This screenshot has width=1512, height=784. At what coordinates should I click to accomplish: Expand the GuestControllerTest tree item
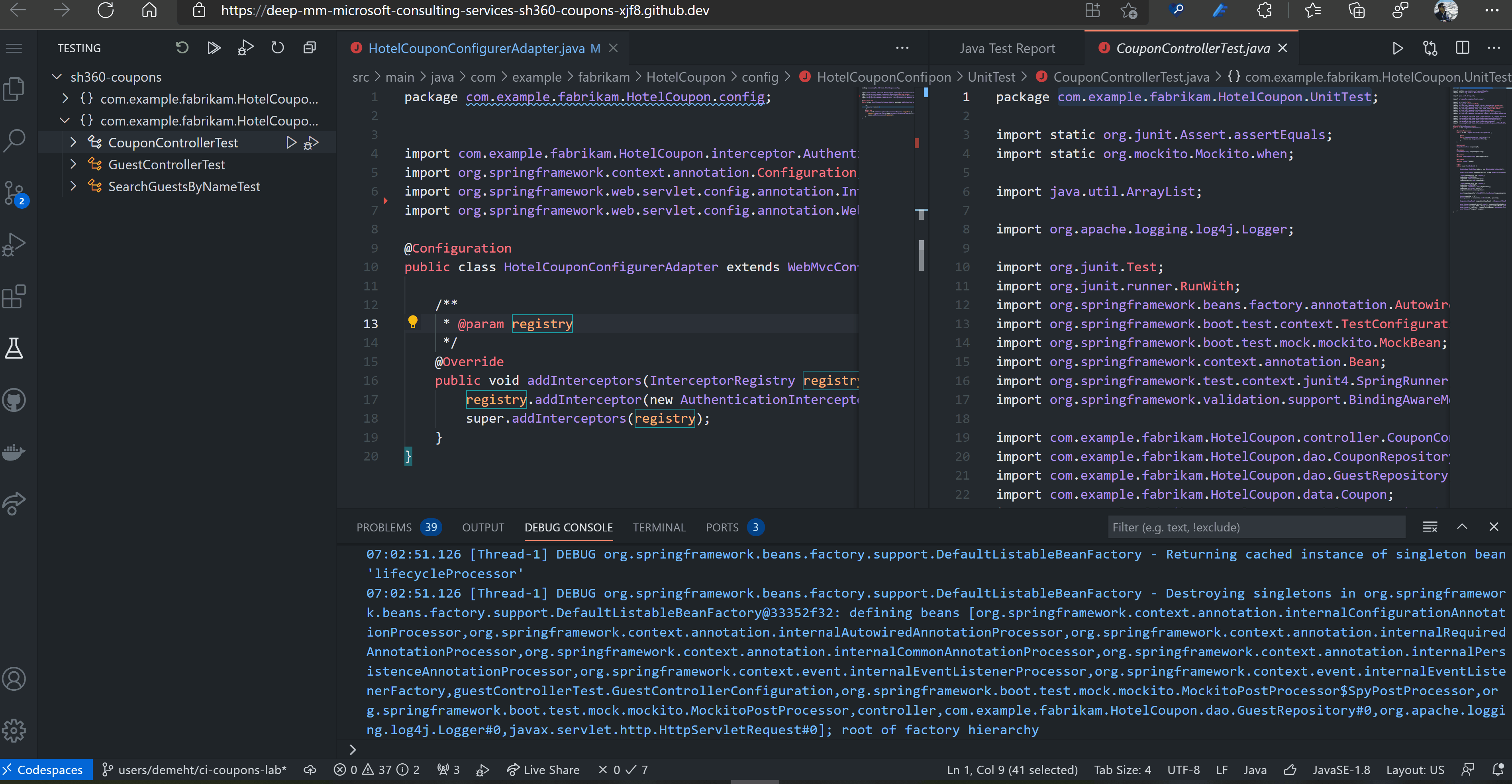[x=73, y=164]
